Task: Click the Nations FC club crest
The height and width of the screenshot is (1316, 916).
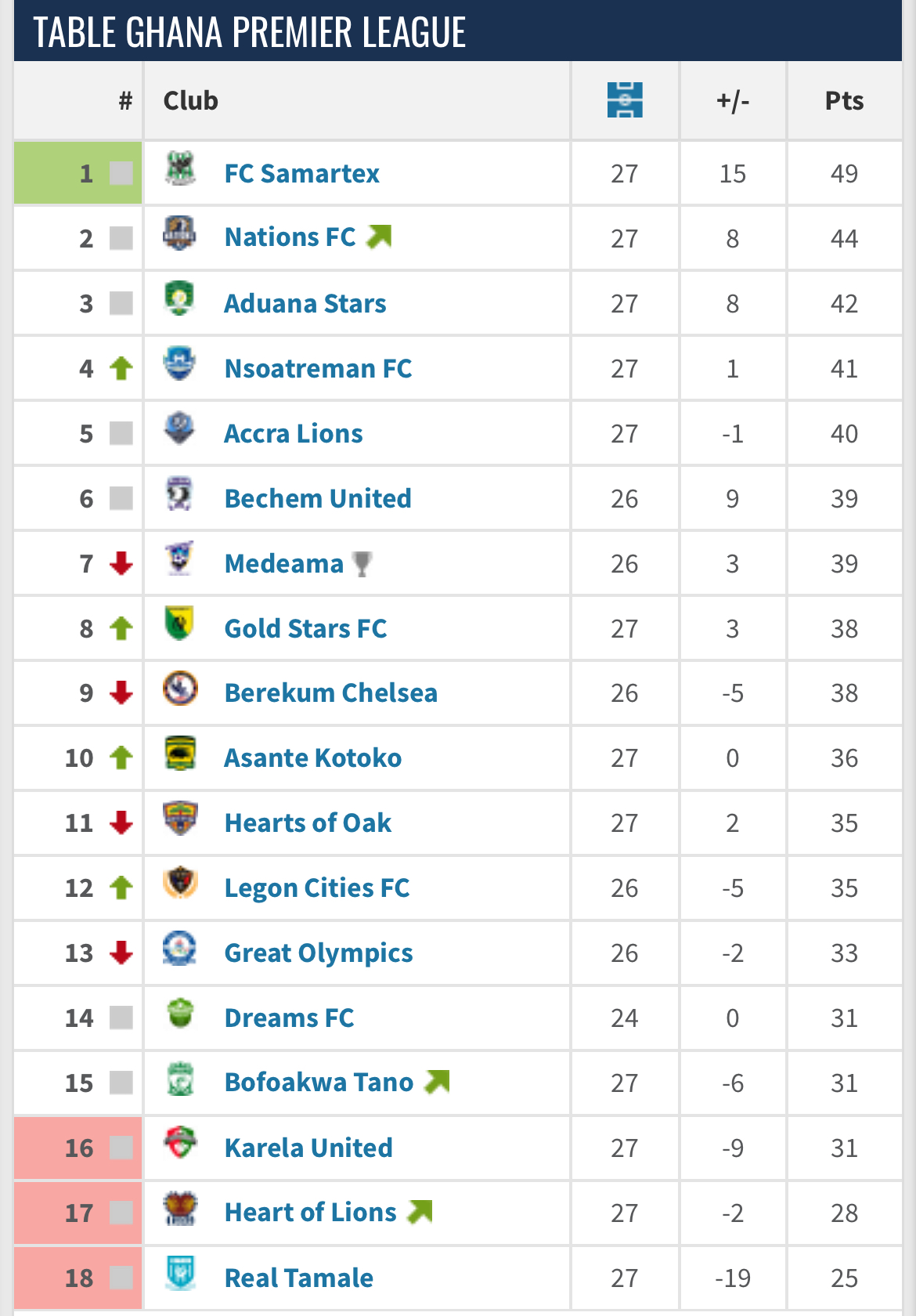Action: (x=179, y=233)
